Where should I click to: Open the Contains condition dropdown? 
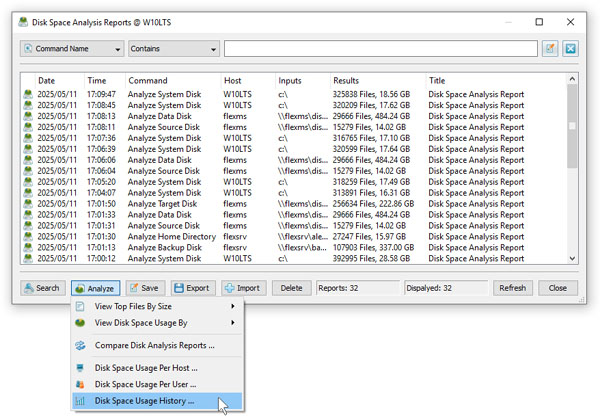[174, 49]
